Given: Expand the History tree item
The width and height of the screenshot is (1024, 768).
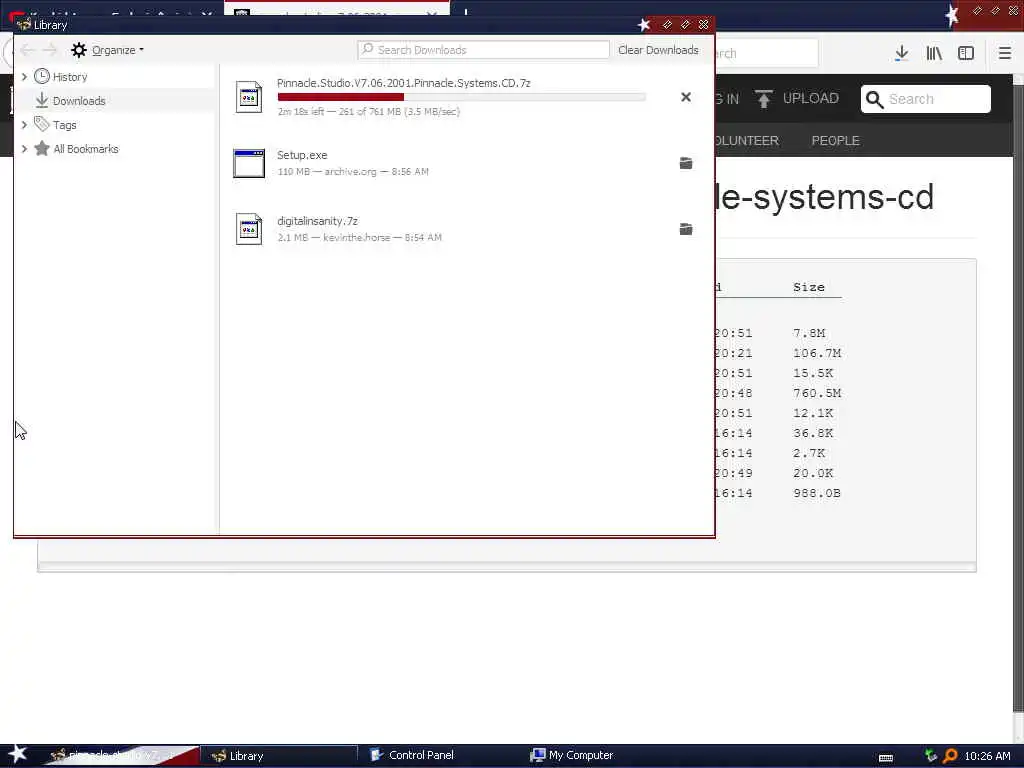Looking at the screenshot, I should [x=24, y=77].
